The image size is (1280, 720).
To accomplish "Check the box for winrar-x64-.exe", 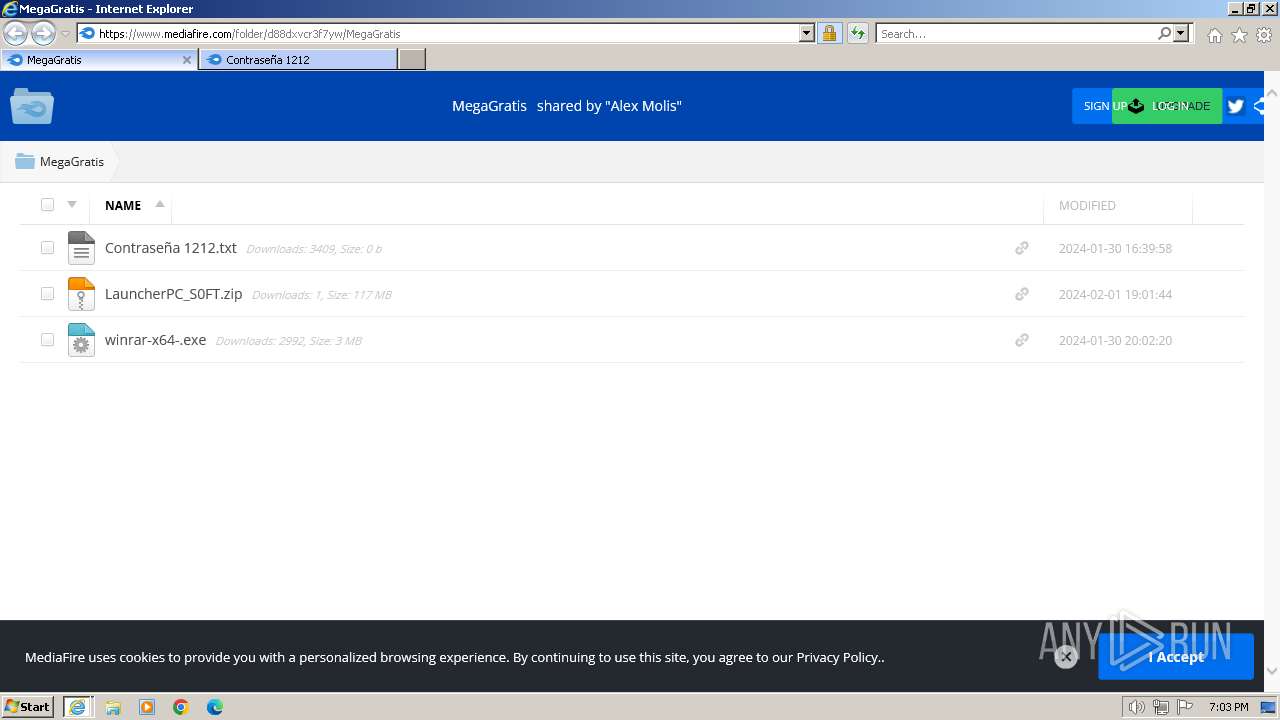I will (x=47, y=340).
